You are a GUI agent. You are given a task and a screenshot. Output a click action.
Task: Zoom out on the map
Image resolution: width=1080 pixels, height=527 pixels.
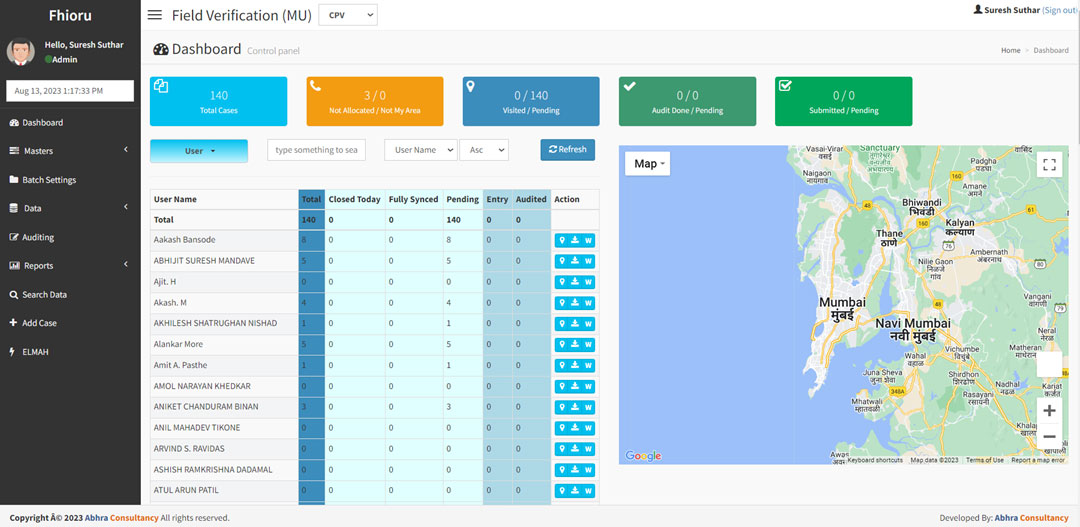click(x=1049, y=437)
